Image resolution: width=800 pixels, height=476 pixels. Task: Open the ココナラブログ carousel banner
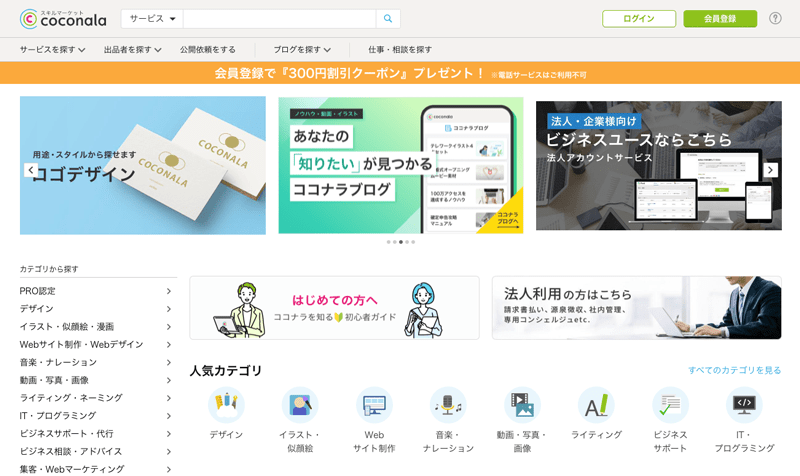point(401,165)
